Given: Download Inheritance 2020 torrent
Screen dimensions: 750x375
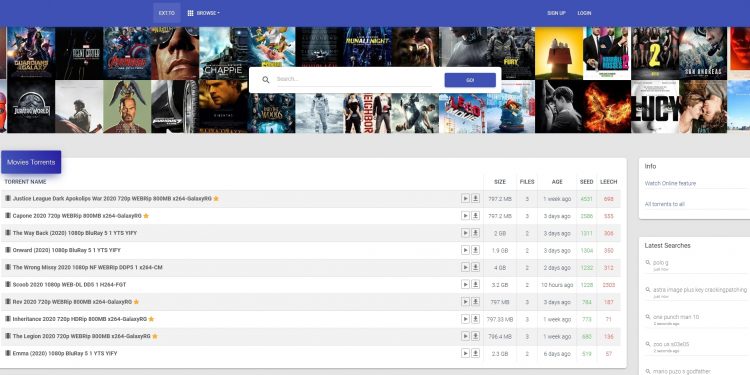Looking at the screenshot, I should pos(475,319).
